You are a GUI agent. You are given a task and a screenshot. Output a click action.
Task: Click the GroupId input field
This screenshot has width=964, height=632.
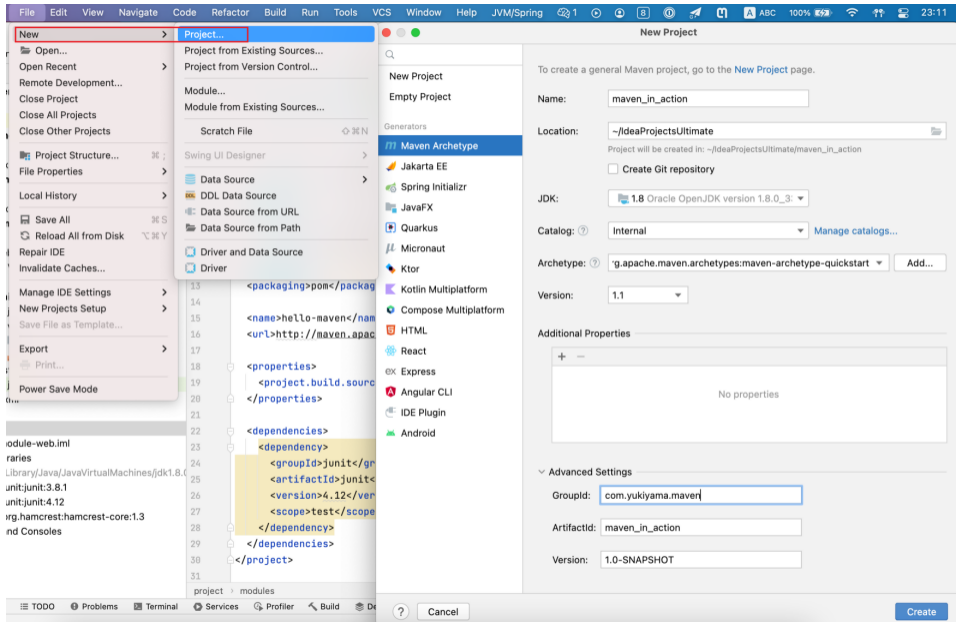click(701, 495)
